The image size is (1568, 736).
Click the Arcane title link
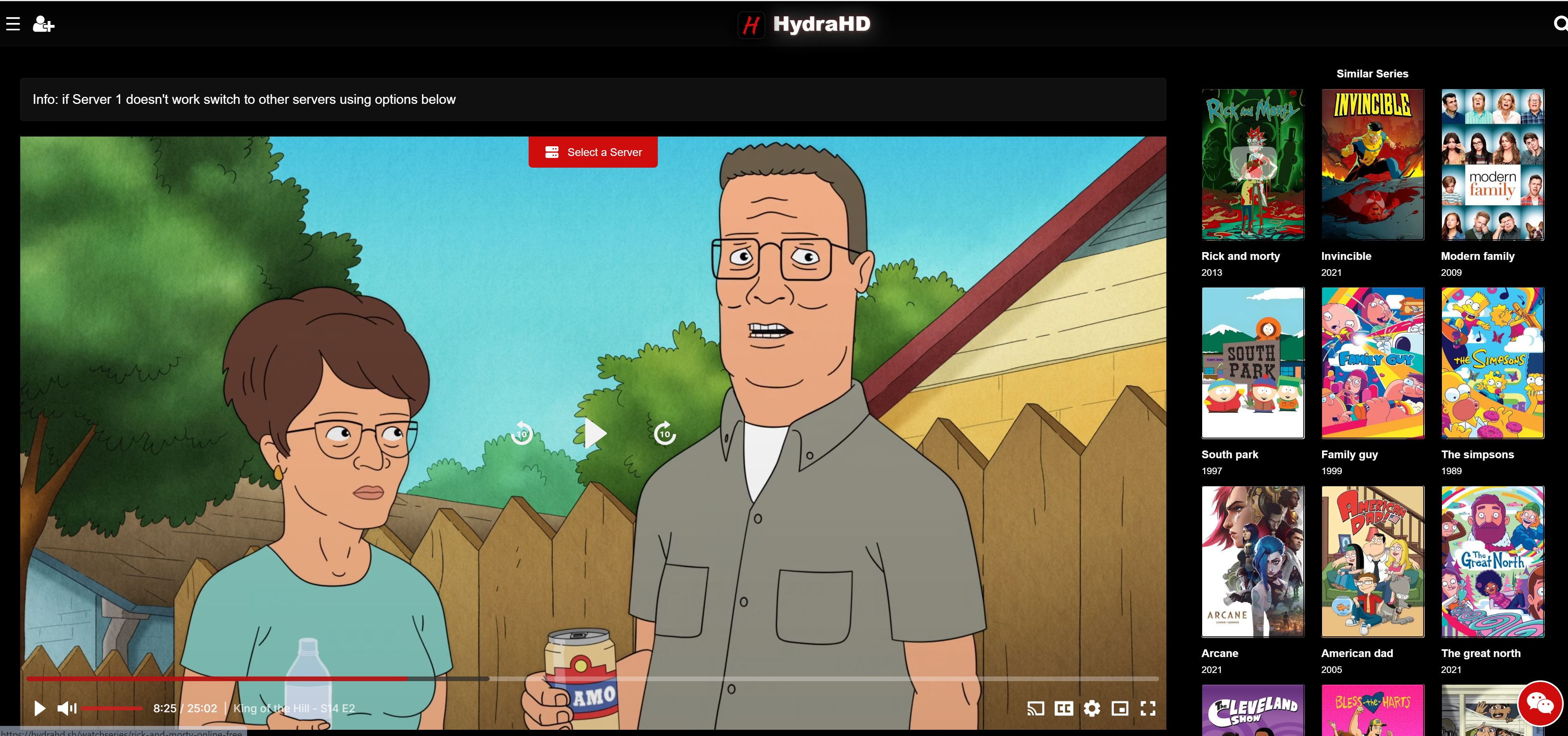1220,653
